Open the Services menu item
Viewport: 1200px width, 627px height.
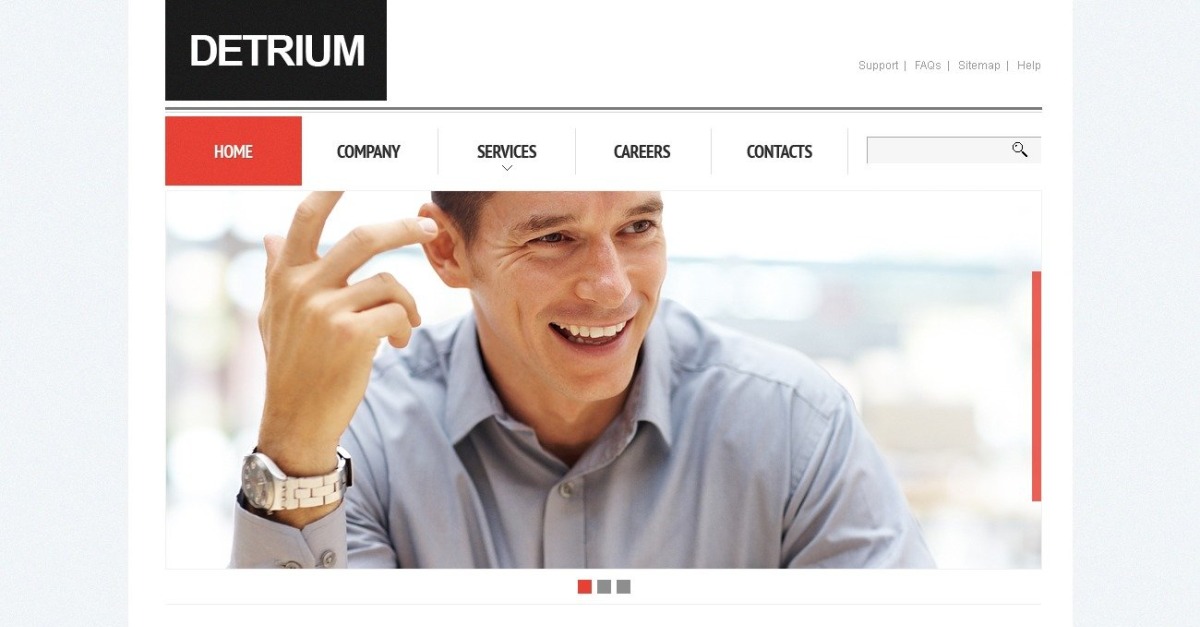coord(506,152)
